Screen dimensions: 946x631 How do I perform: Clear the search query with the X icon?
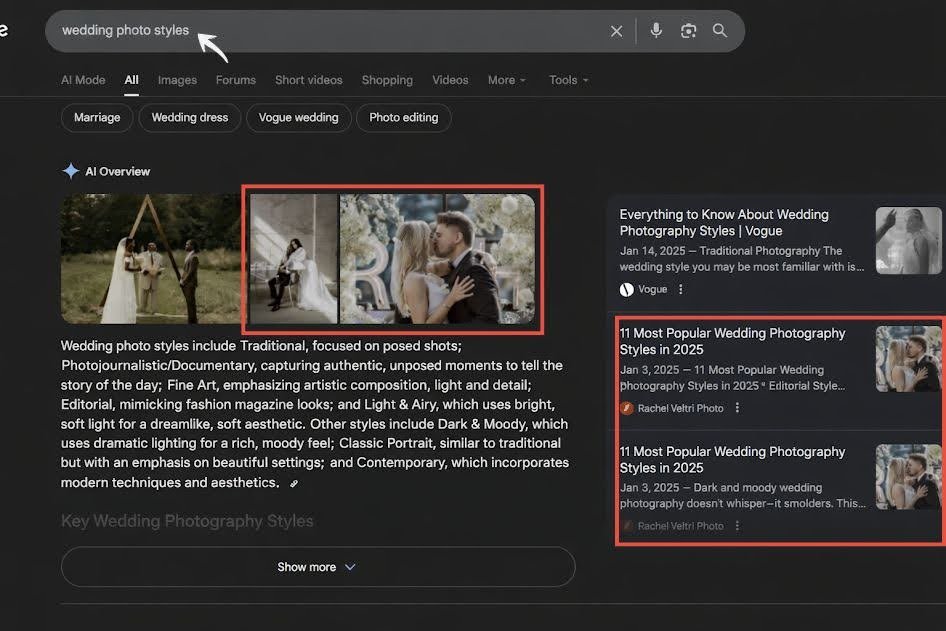617,30
